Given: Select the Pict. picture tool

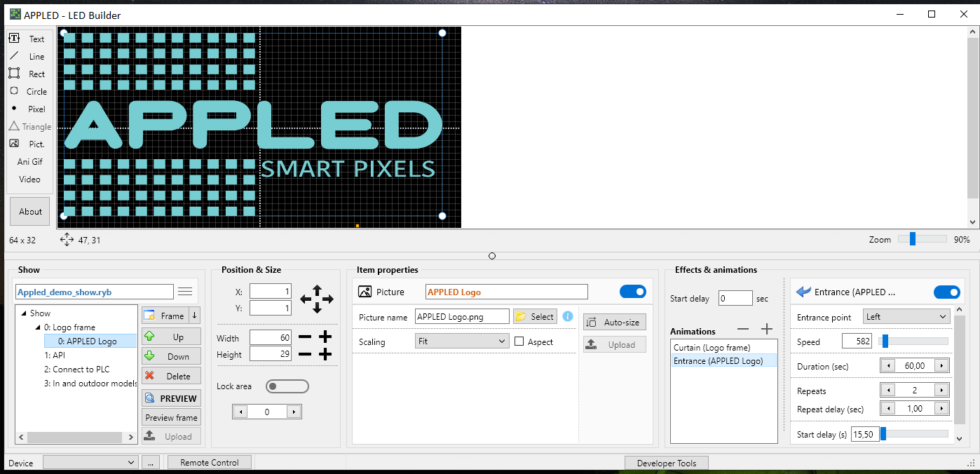Looking at the screenshot, I should 29,144.
